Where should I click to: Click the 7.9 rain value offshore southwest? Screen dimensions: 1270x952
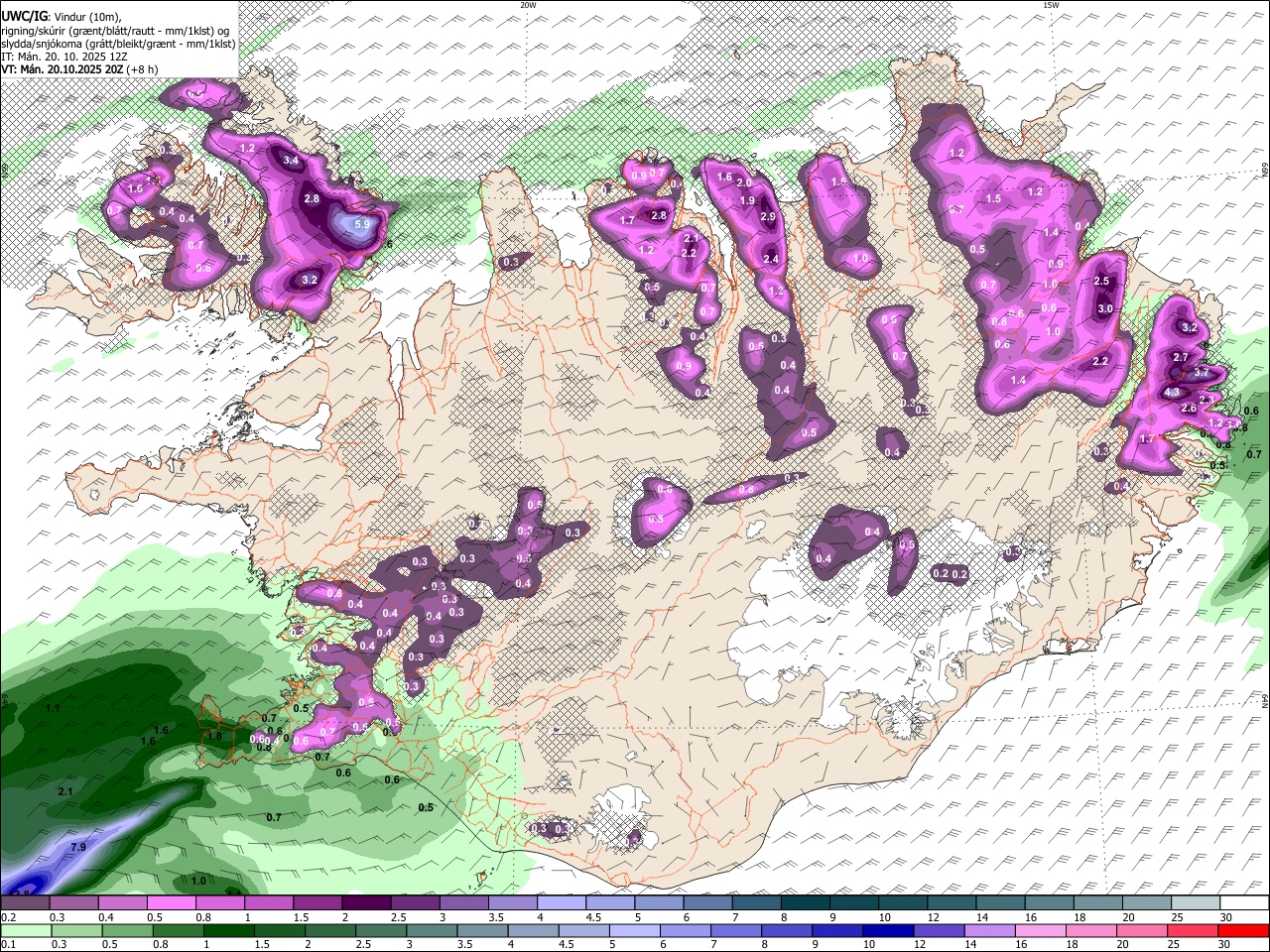[x=79, y=847]
